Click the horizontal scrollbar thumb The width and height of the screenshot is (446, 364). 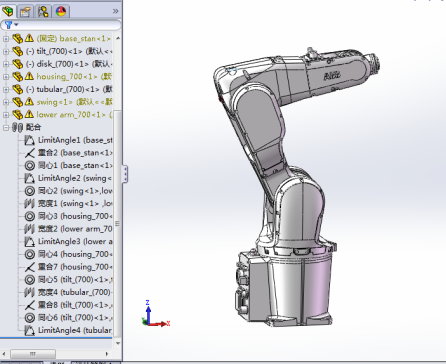click(33, 354)
